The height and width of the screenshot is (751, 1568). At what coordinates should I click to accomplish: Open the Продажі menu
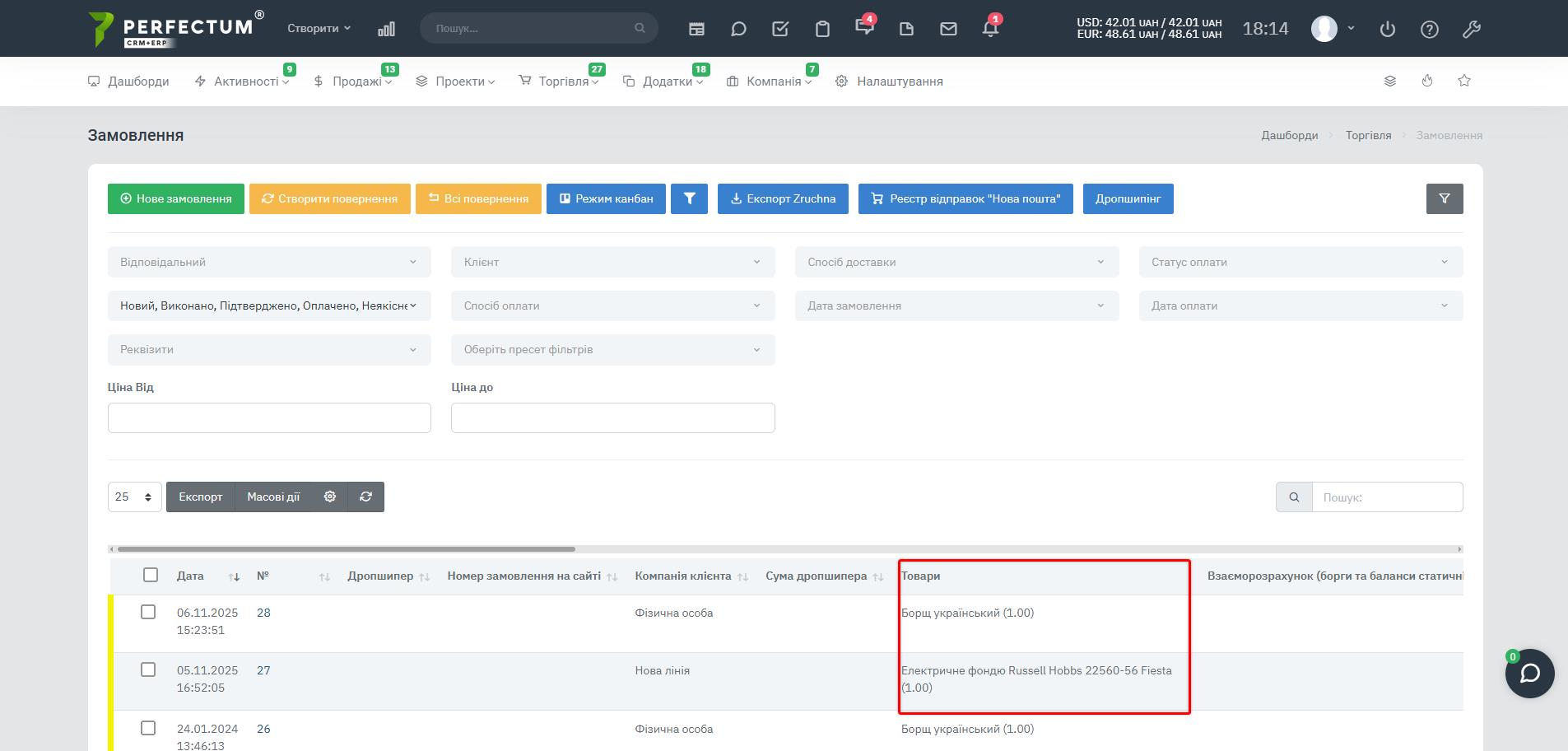pyautogui.click(x=357, y=82)
